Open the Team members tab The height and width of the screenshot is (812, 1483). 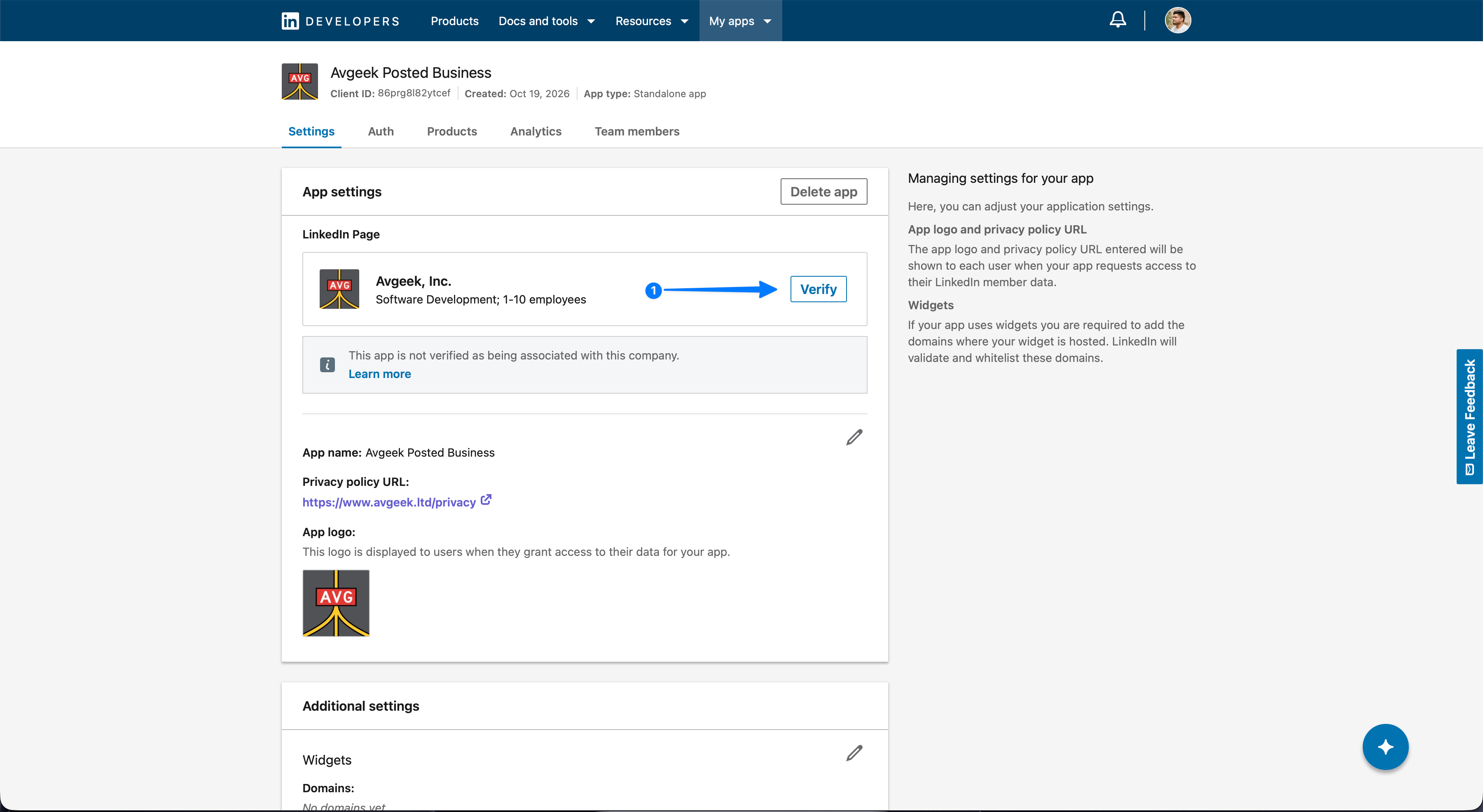click(x=637, y=131)
